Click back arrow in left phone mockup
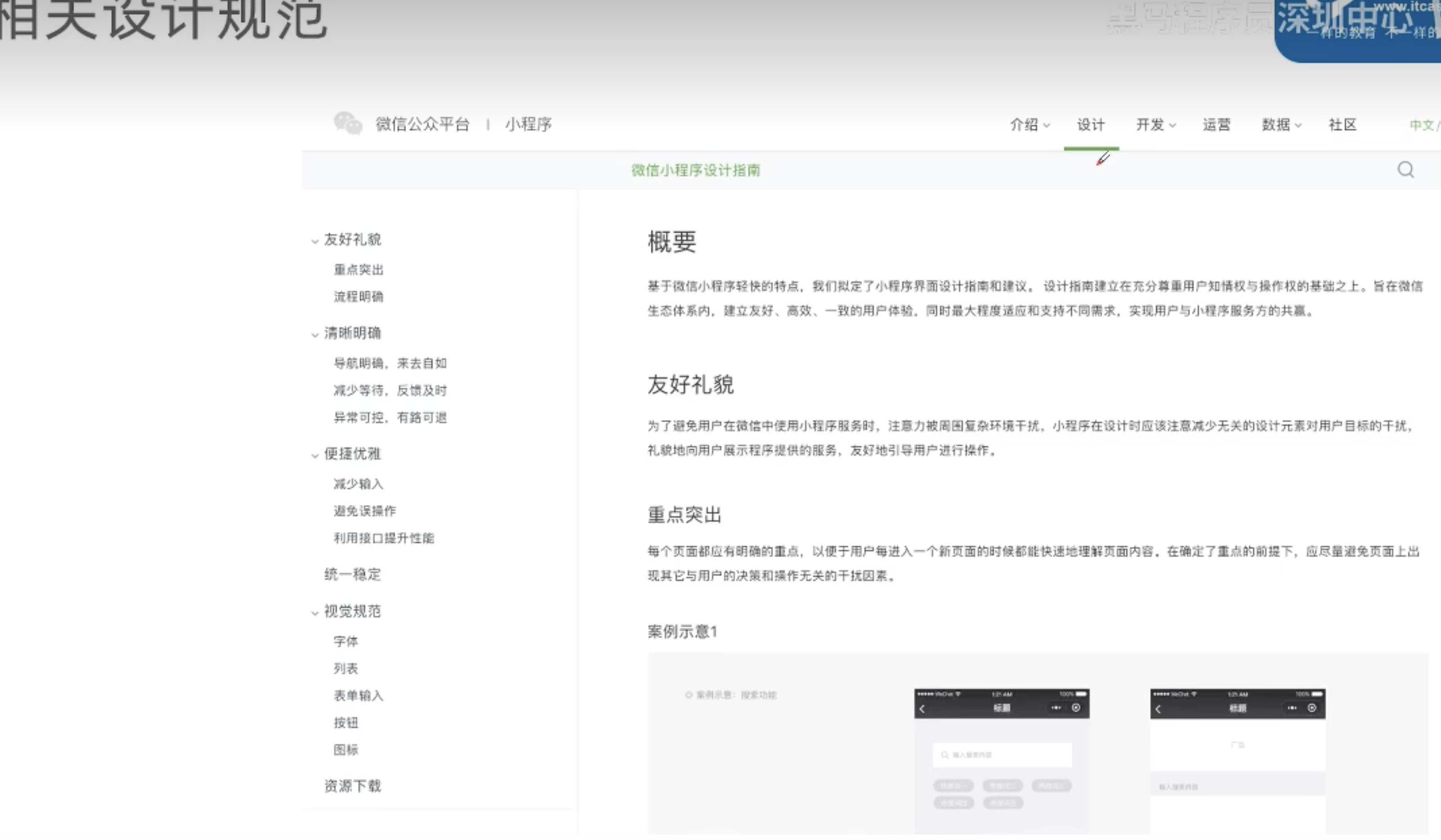1441x840 pixels. coord(922,709)
